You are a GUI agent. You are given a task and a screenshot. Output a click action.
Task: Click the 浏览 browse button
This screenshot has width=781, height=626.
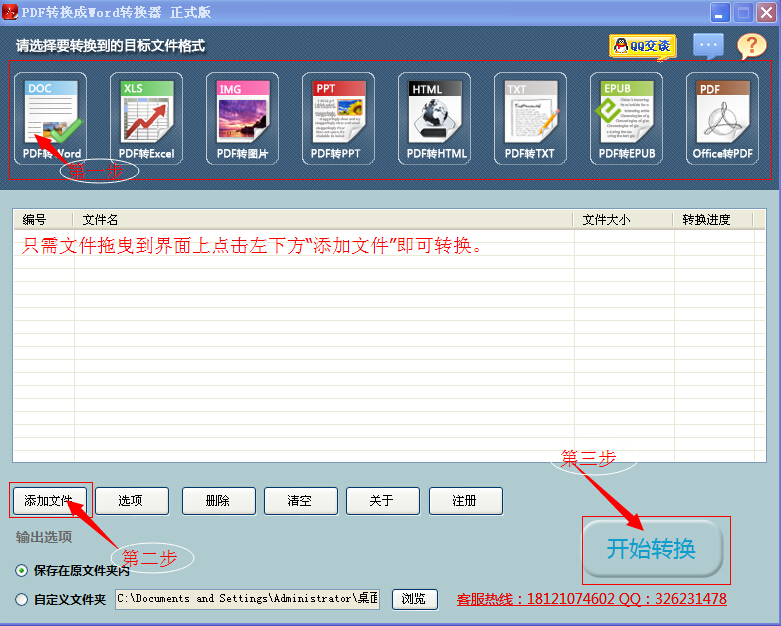pos(415,599)
